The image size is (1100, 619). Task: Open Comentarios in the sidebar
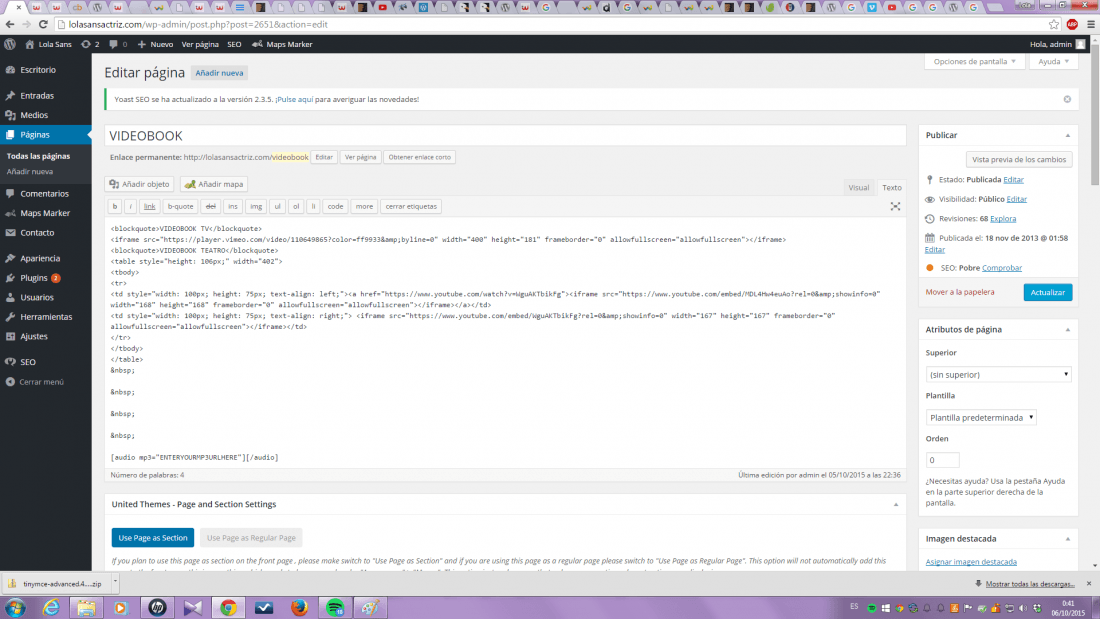click(x=46, y=194)
